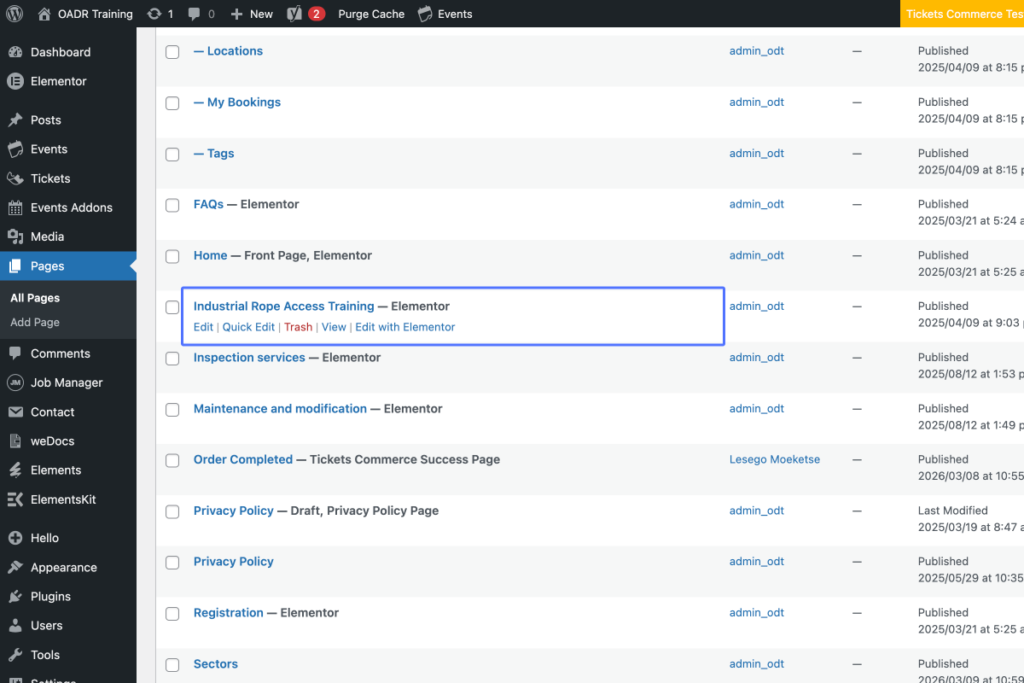This screenshot has height=683, width=1024.
Task: Check the Industrial Rope Access Training checkbox
Action: click(x=172, y=308)
